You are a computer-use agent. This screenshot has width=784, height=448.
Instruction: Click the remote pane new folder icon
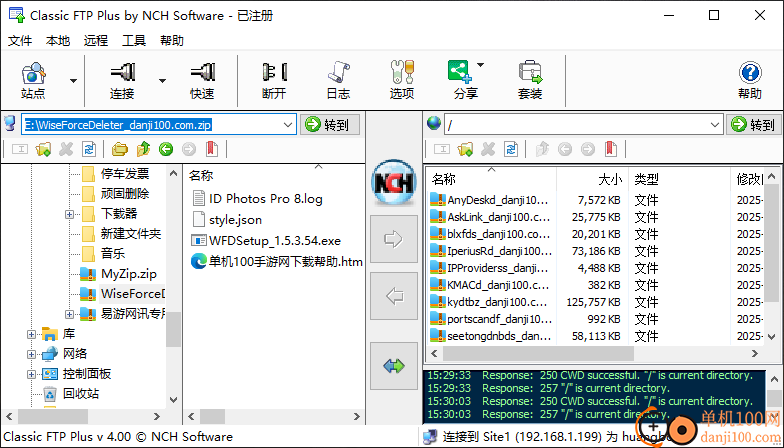pos(465,149)
